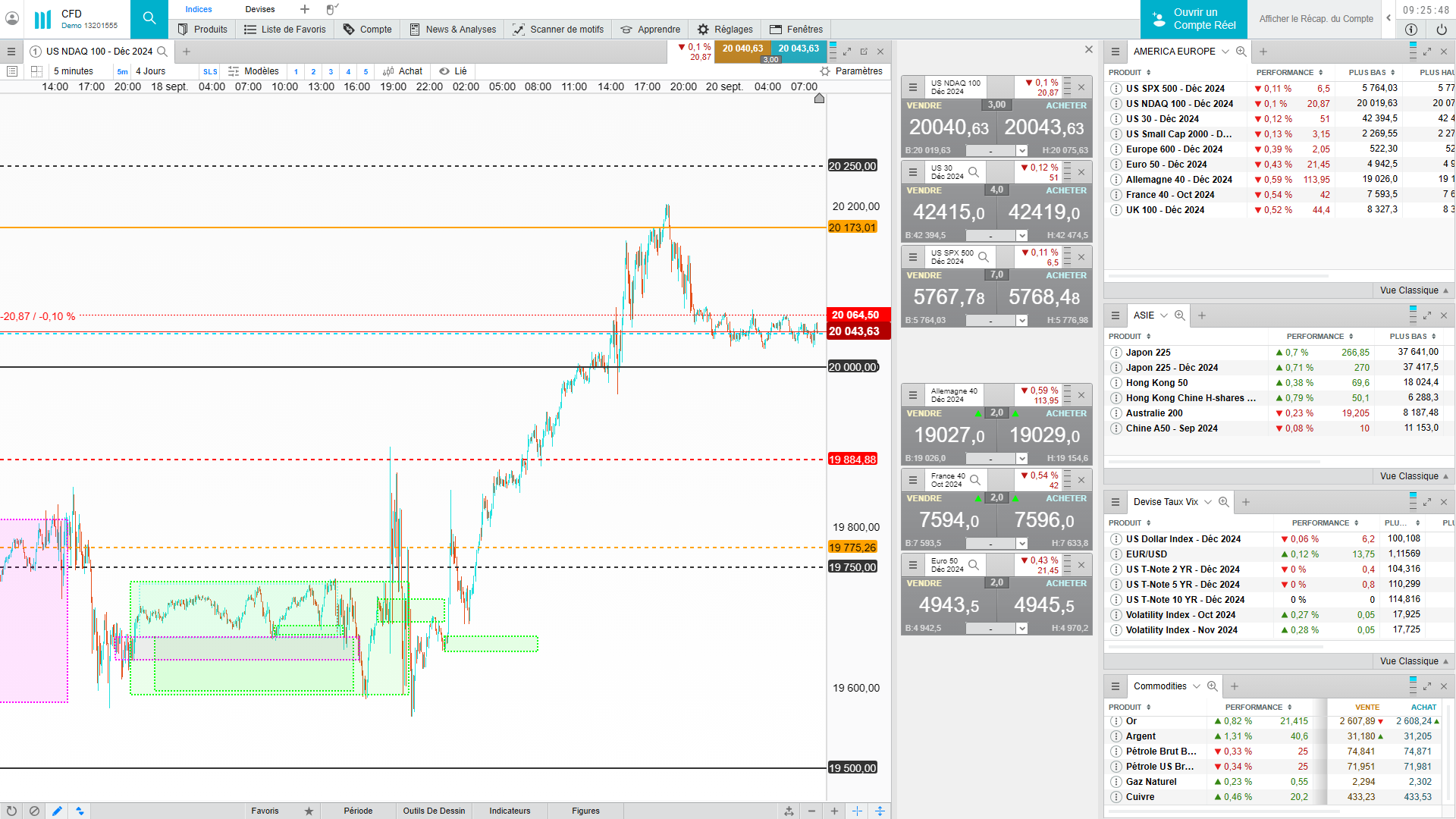Click the power logout icon top right
The image size is (1456, 819).
[1441, 30]
